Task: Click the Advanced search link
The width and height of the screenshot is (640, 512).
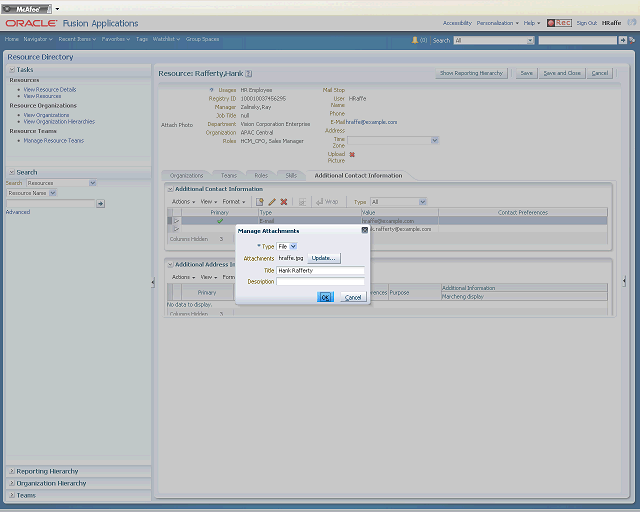Action: click(18, 212)
